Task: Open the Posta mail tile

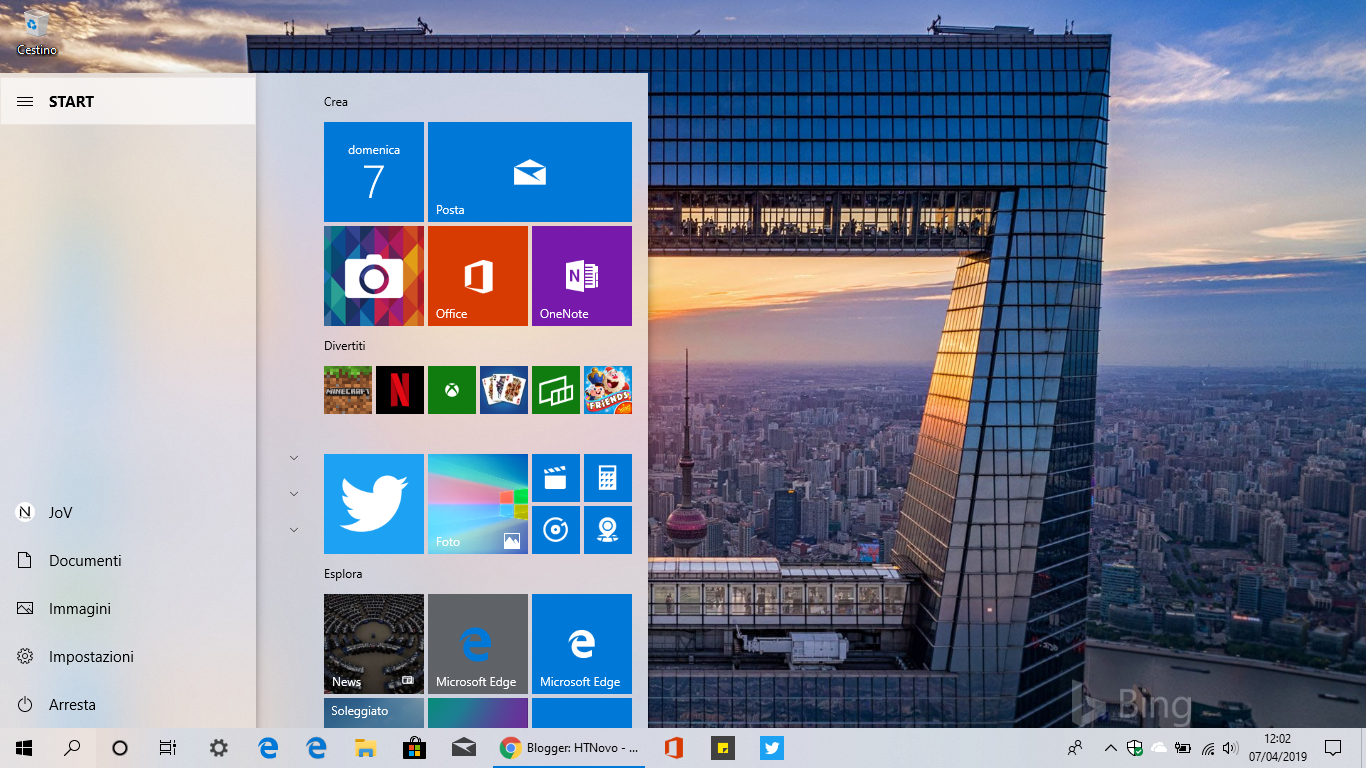Action: pyautogui.click(x=530, y=172)
